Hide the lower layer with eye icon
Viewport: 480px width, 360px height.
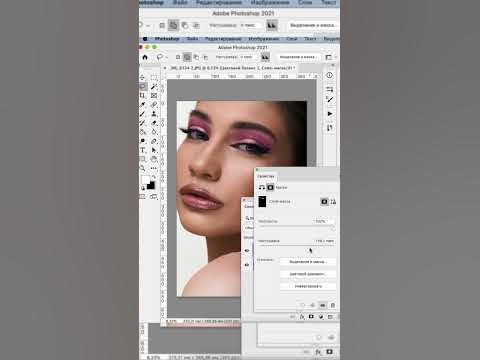tap(247, 265)
